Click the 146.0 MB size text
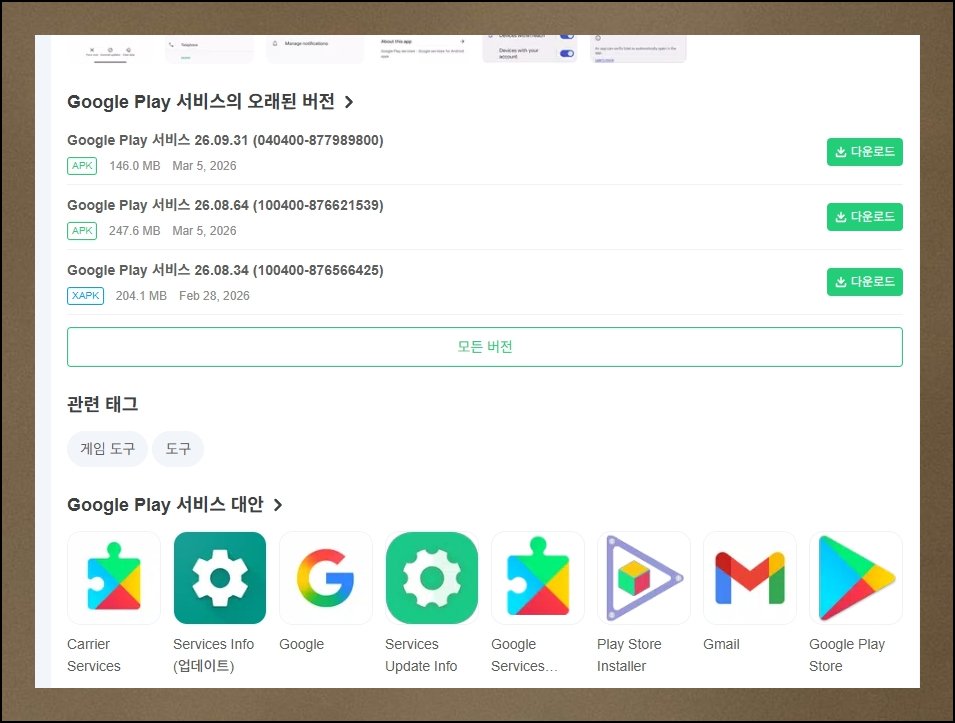Viewport: 955px width, 723px height. click(135, 166)
